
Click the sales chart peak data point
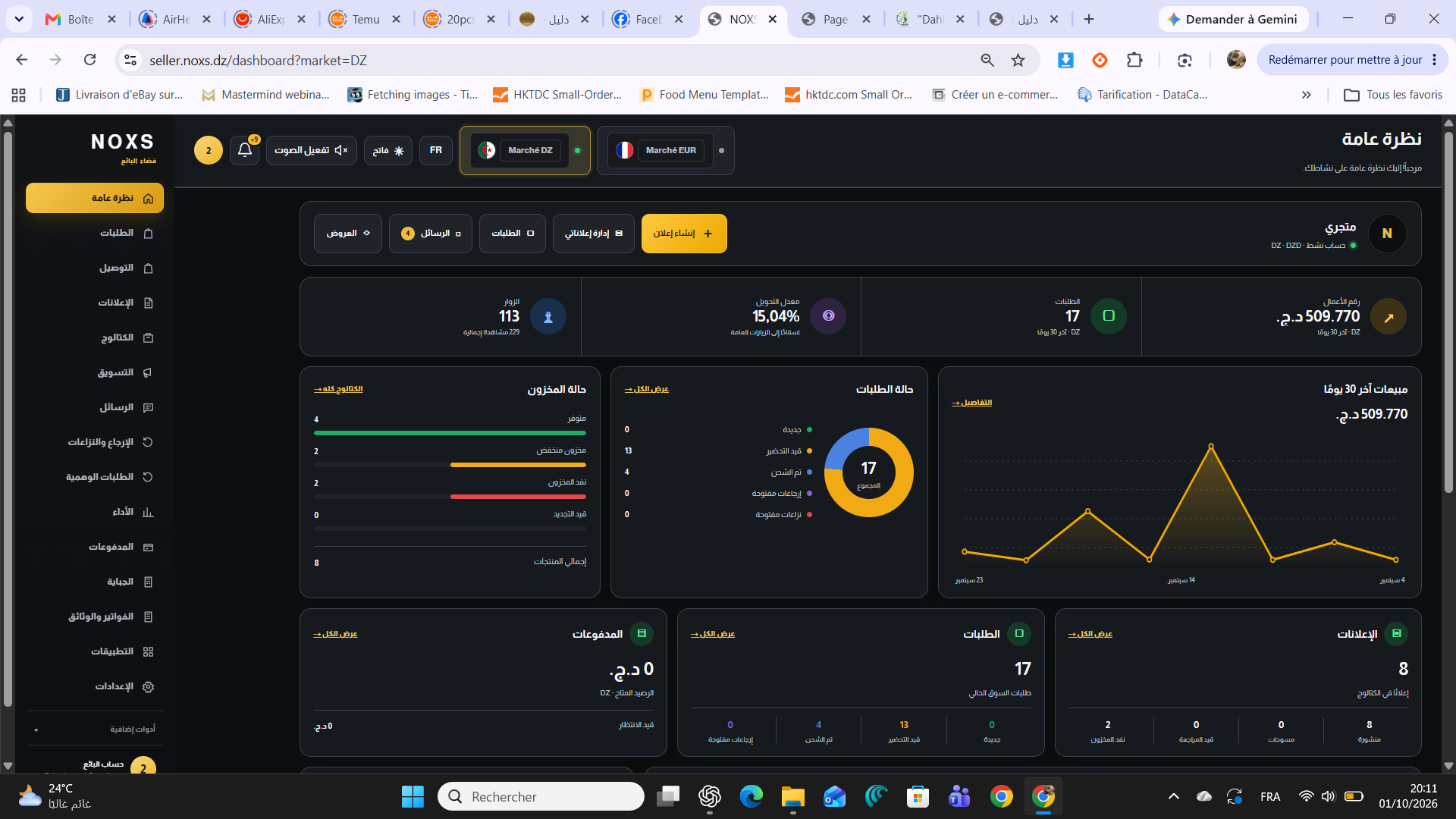tap(1211, 446)
